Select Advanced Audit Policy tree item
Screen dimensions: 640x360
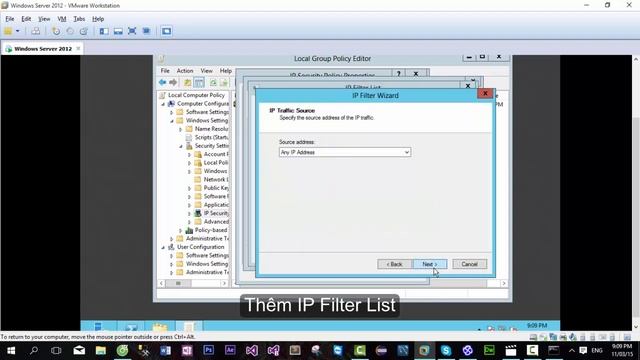[x=216, y=222]
